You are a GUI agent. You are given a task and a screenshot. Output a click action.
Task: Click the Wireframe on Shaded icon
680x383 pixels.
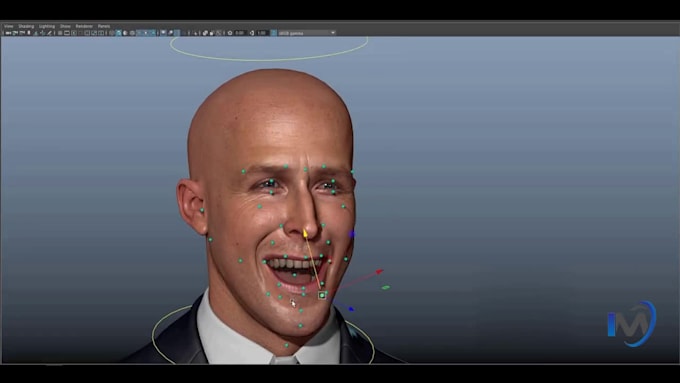[132, 33]
